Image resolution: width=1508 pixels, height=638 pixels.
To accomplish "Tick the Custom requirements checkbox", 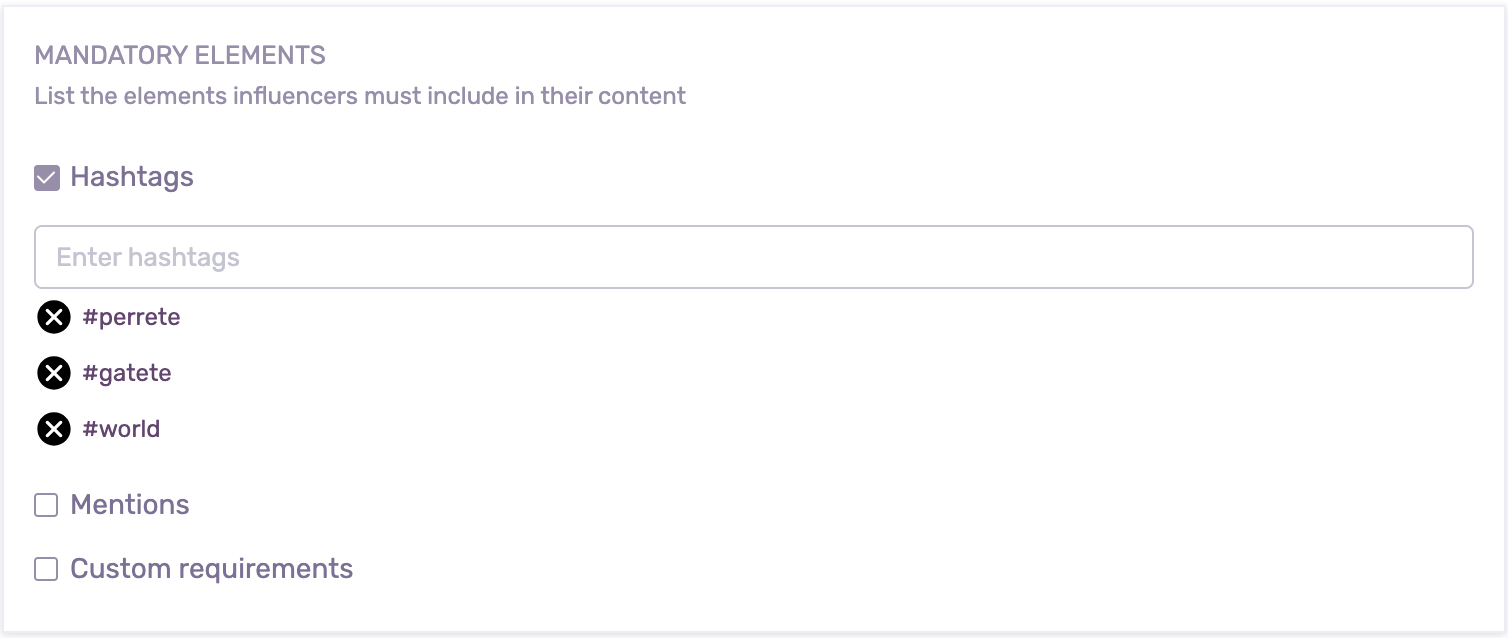I will click(x=46, y=570).
